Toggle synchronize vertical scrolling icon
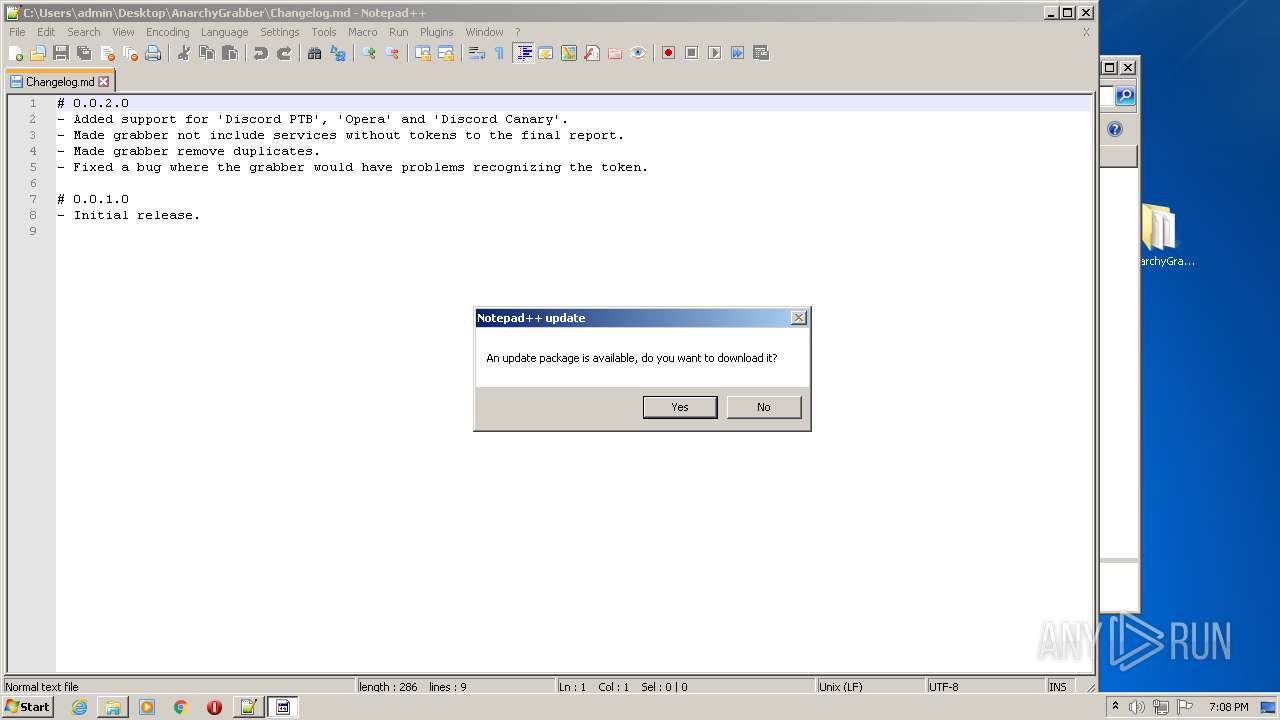The image size is (1280, 720). [x=423, y=53]
